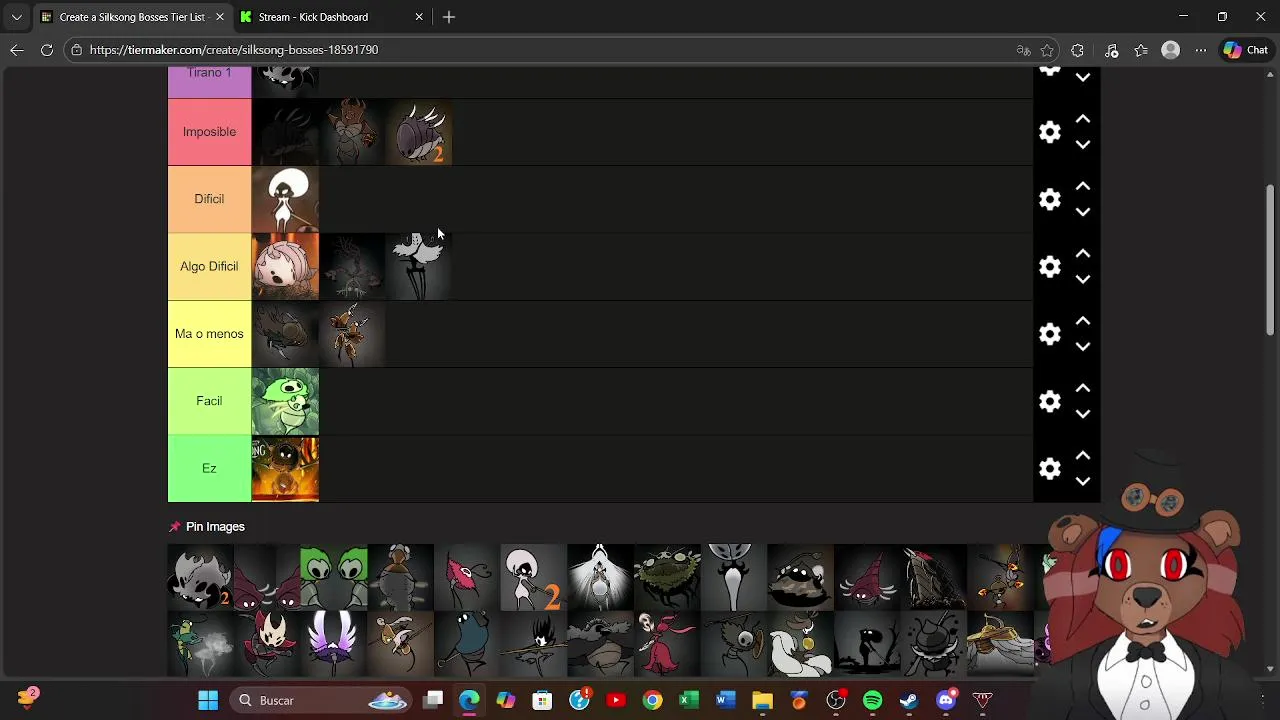Image resolution: width=1280 pixels, height=720 pixels.
Task: Move Algo Dificil tier down with arrow
Action: click(1082, 279)
